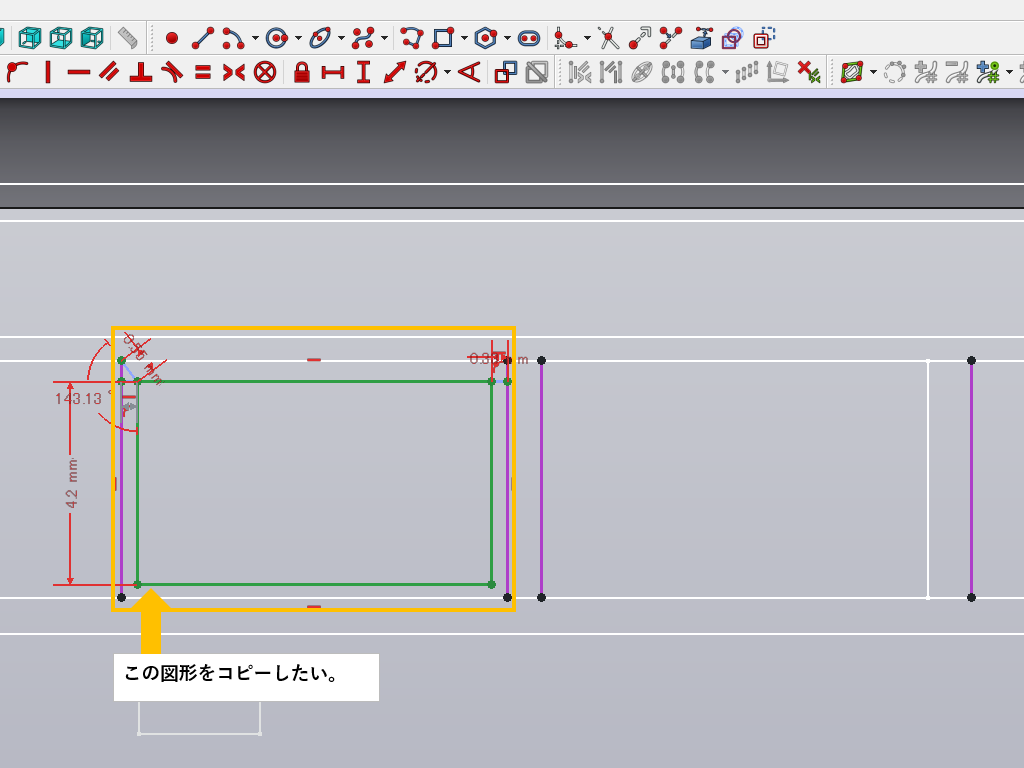Select the Create Line tool
This screenshot has width=1024, height=768.
203,39
